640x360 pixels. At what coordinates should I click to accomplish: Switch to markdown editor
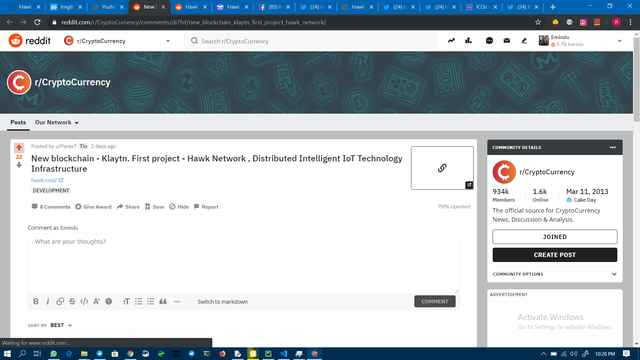(x=222, y=302)
